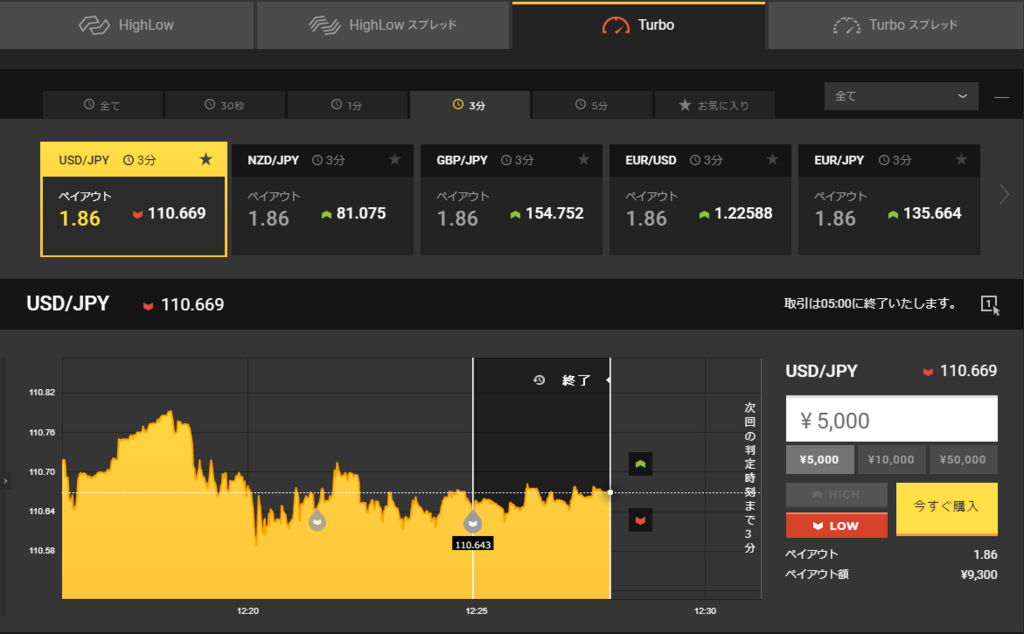Open the 全て dropdown menu

[x=900, y=96]
